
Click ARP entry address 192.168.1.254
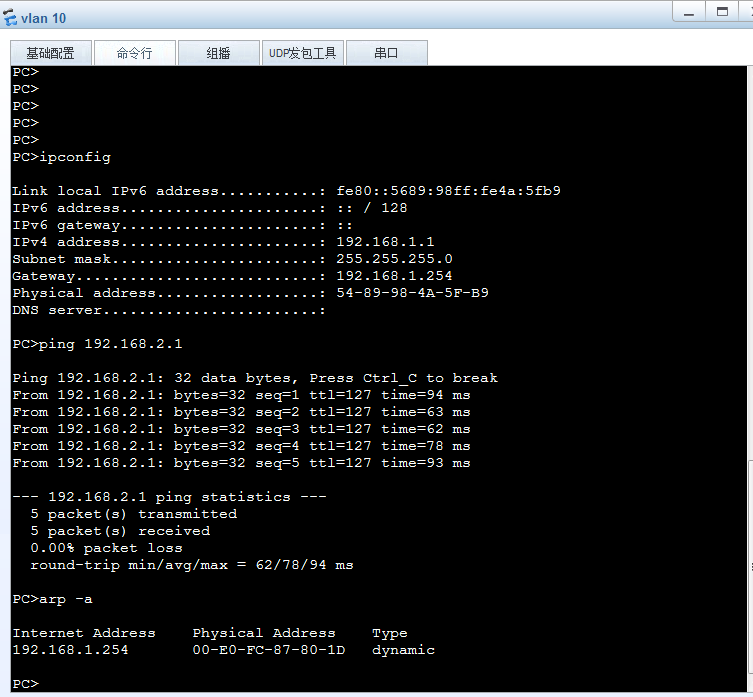click(x=71, y=650)
